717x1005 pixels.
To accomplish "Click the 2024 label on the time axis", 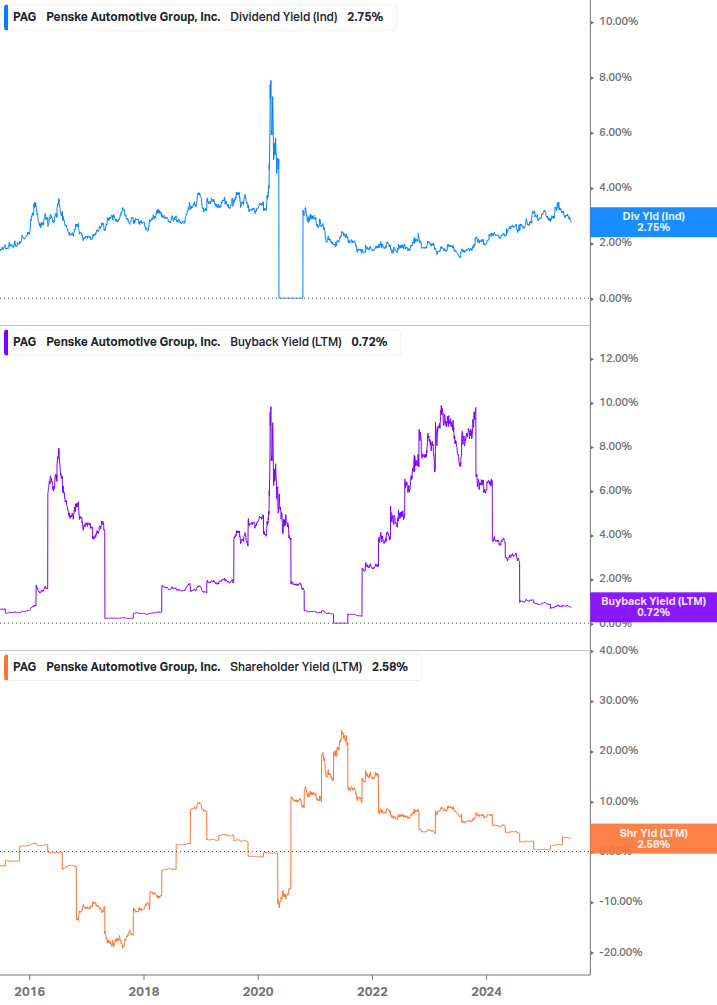I will pyautogui.click(x=486, y=992).
